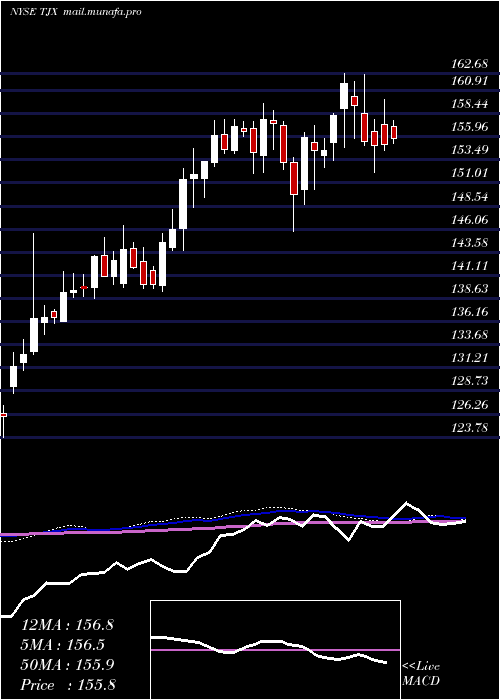The image size is (500, 700).
Task: Click the 138.63 price level label
Action: tap(469, 289)
